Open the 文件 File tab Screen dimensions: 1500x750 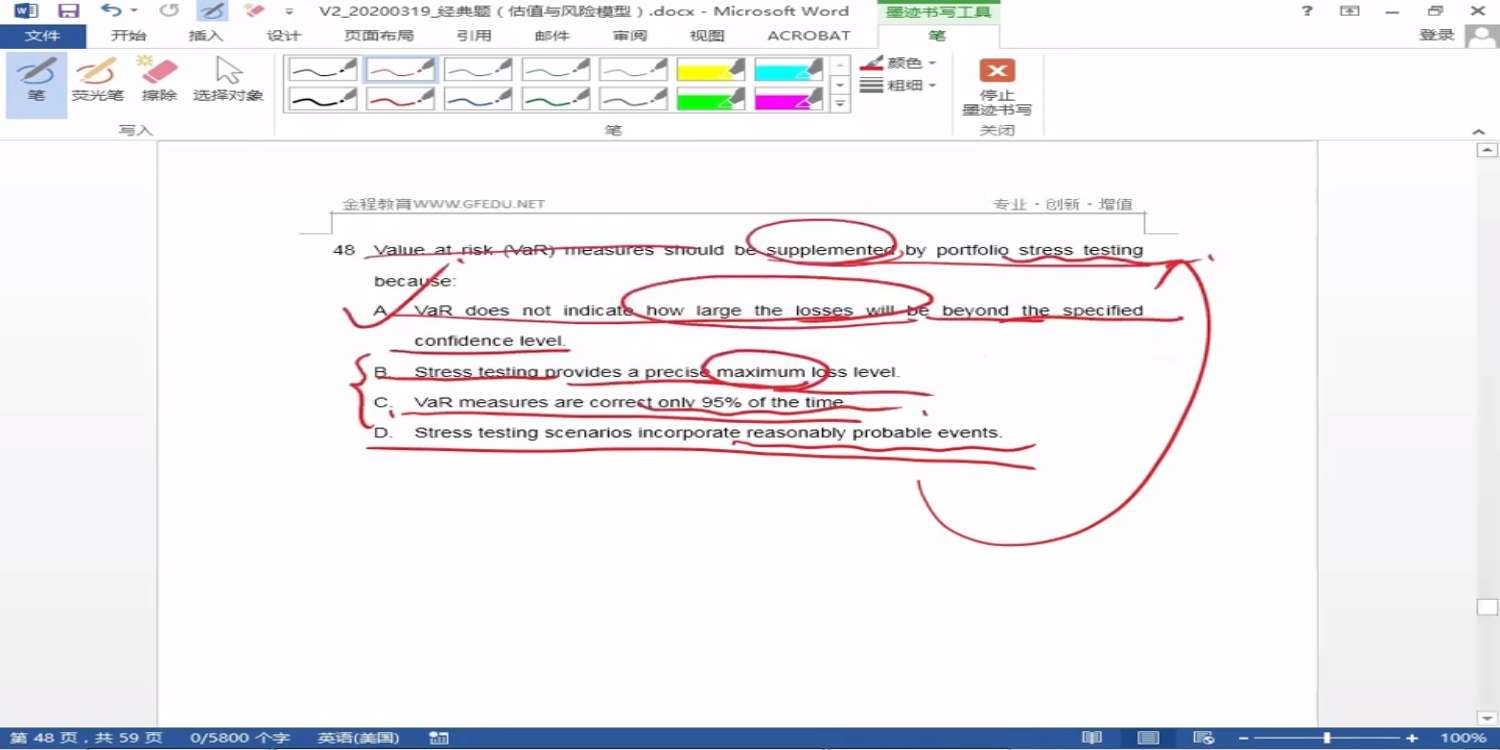pos(43,36)
